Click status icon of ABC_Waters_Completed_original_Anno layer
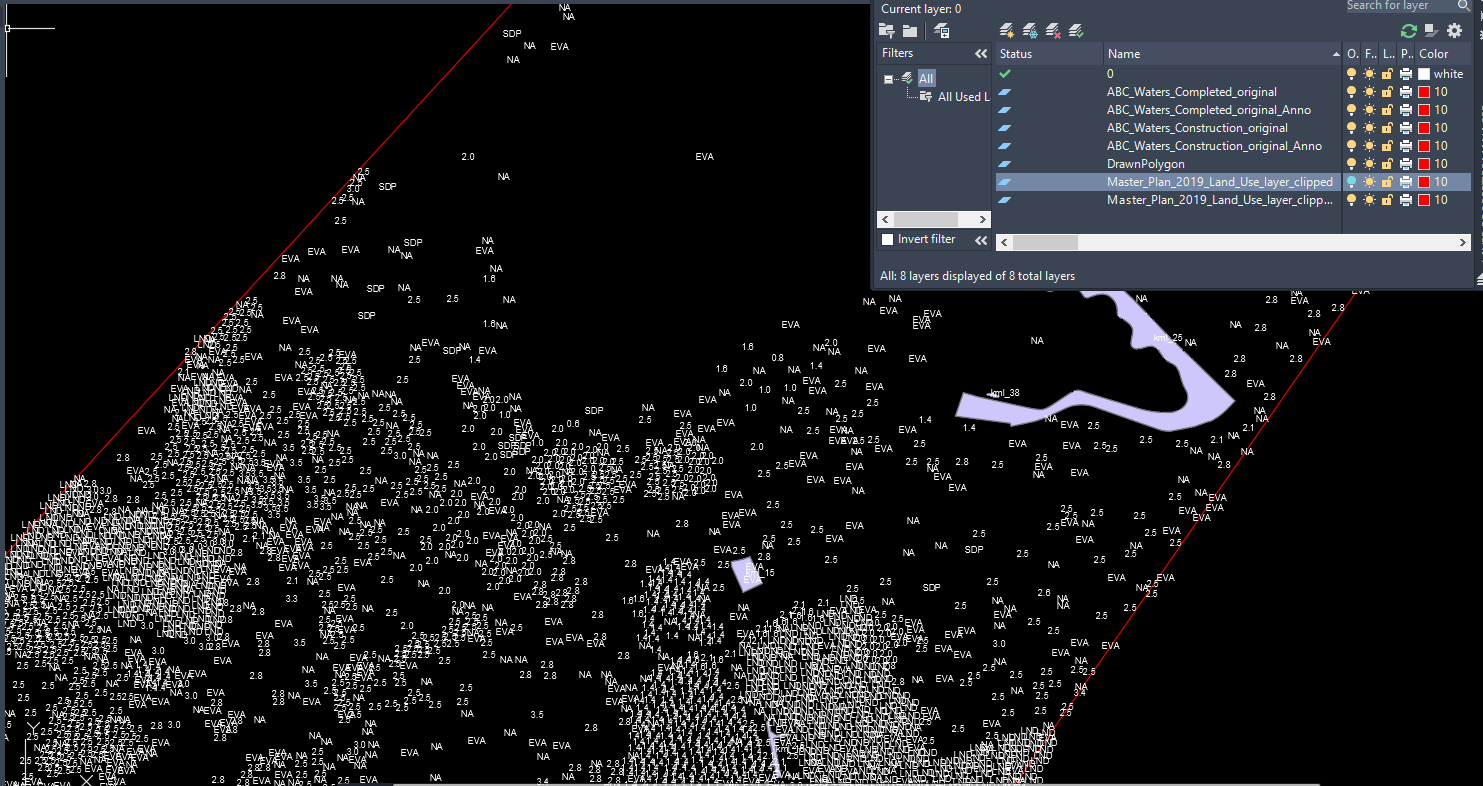 pos(1005,110)
